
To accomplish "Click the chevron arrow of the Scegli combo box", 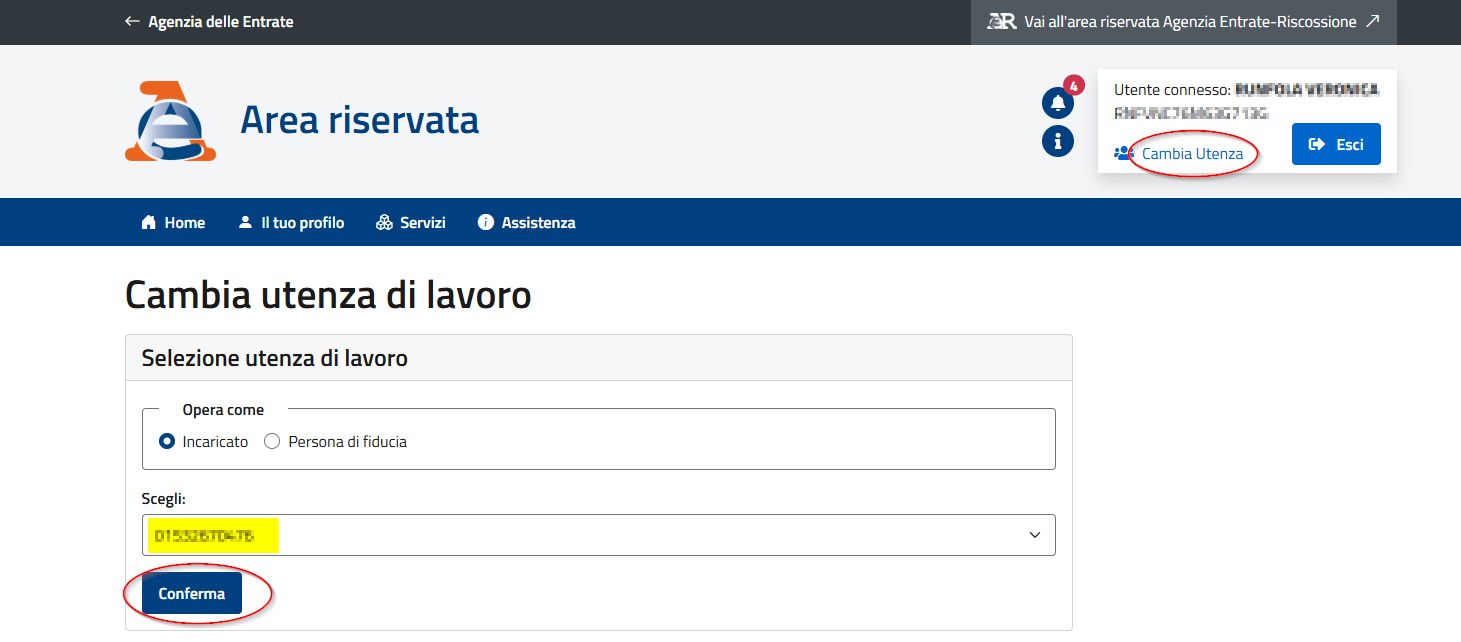I will 1035,536.
